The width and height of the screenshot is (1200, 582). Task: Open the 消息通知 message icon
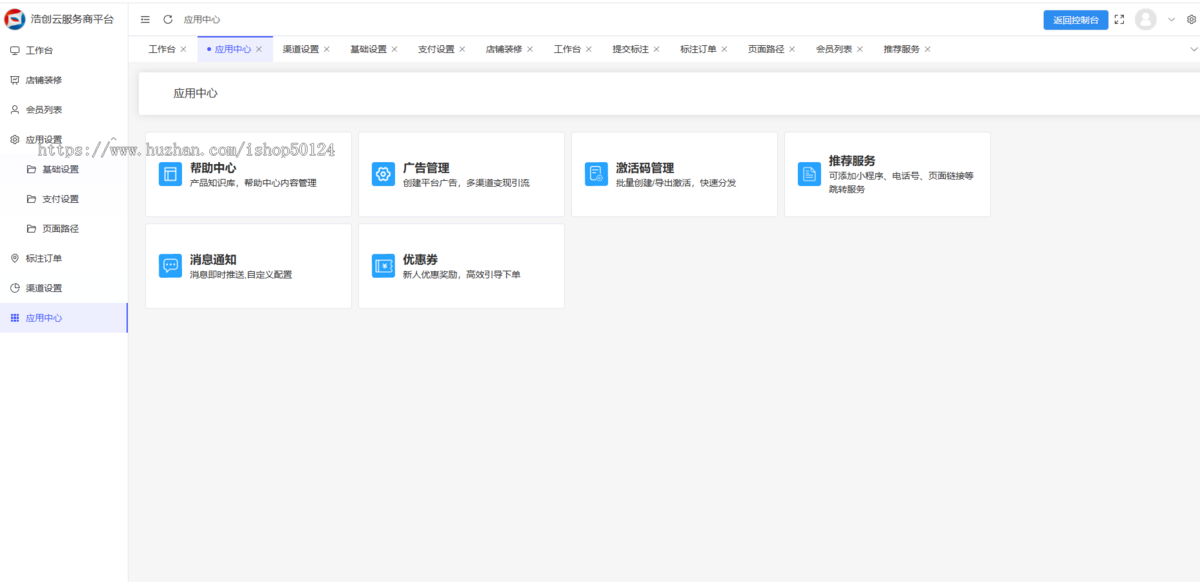pyautogui.click(x=170, y=265)
